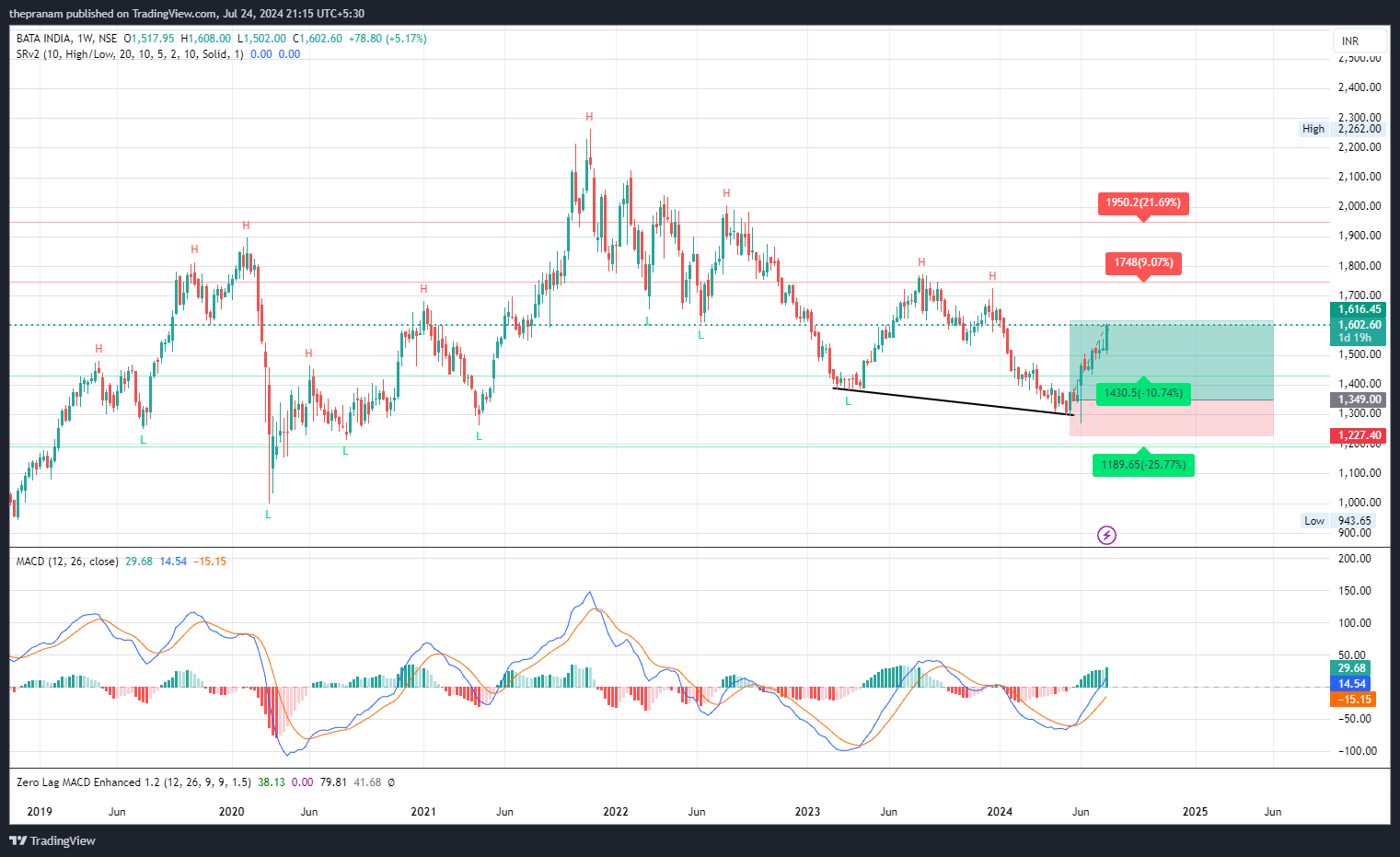1400x857 pixels.
Task: Click the 1,616.45 price axis label
Action: click(x=1358, y=309)
